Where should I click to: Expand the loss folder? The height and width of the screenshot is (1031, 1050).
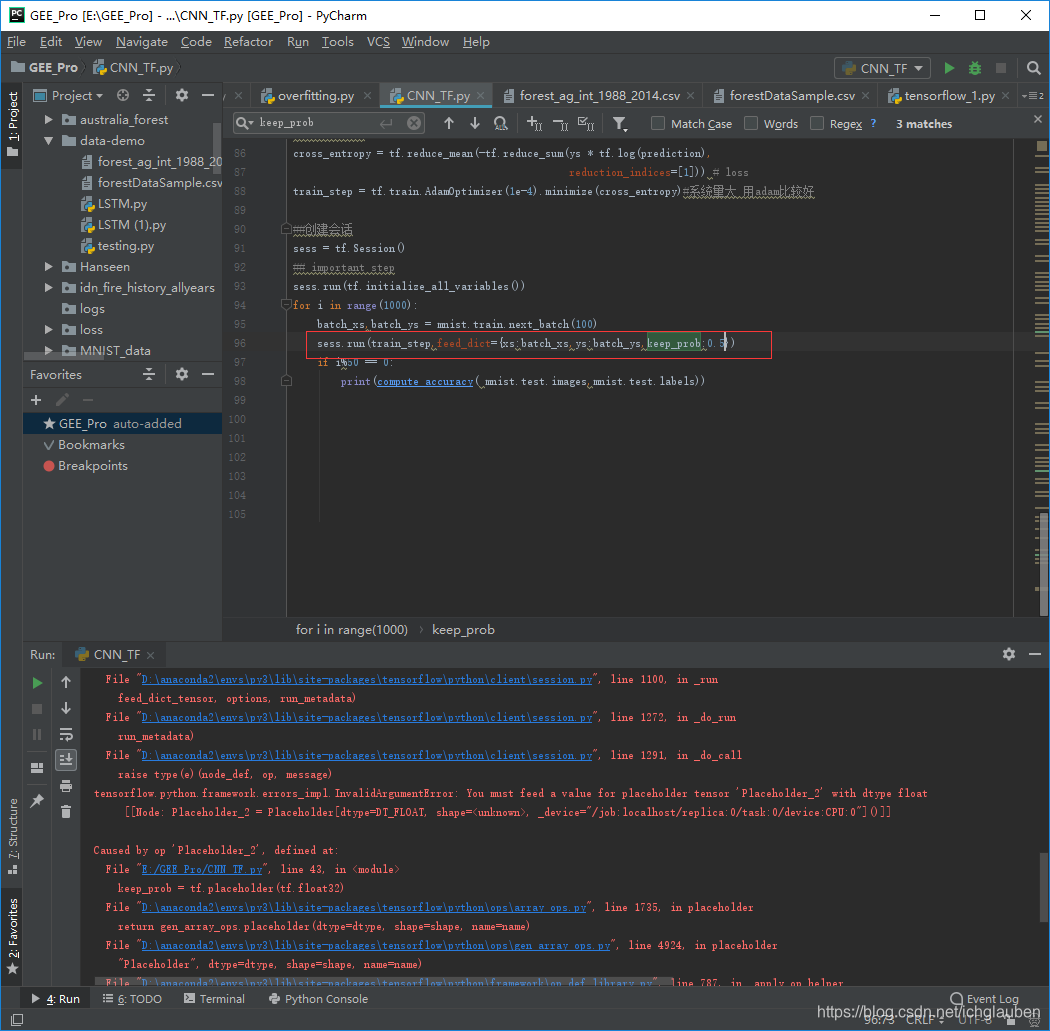click(48, 329)
